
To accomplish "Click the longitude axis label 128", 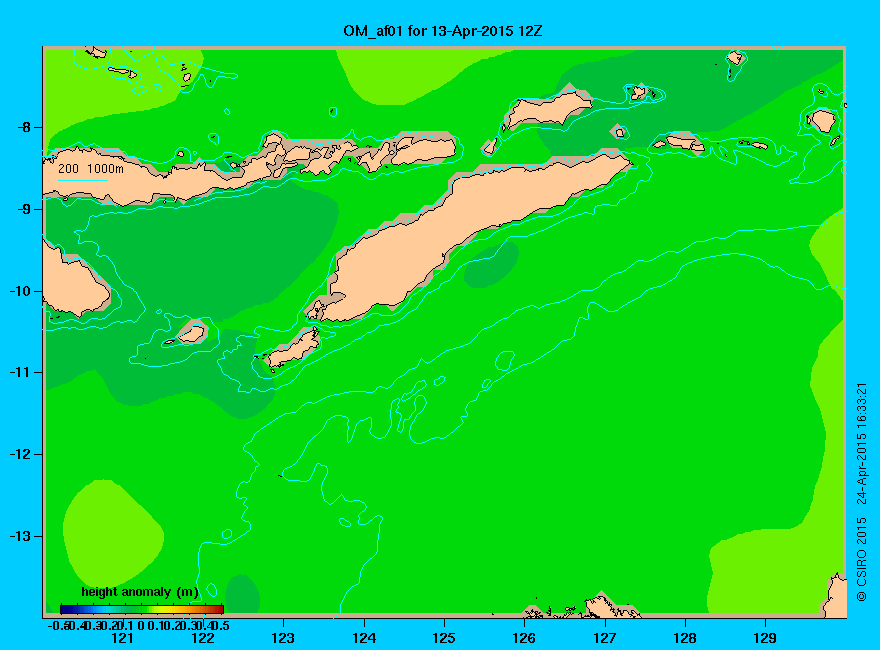I will tap(685, 638).
